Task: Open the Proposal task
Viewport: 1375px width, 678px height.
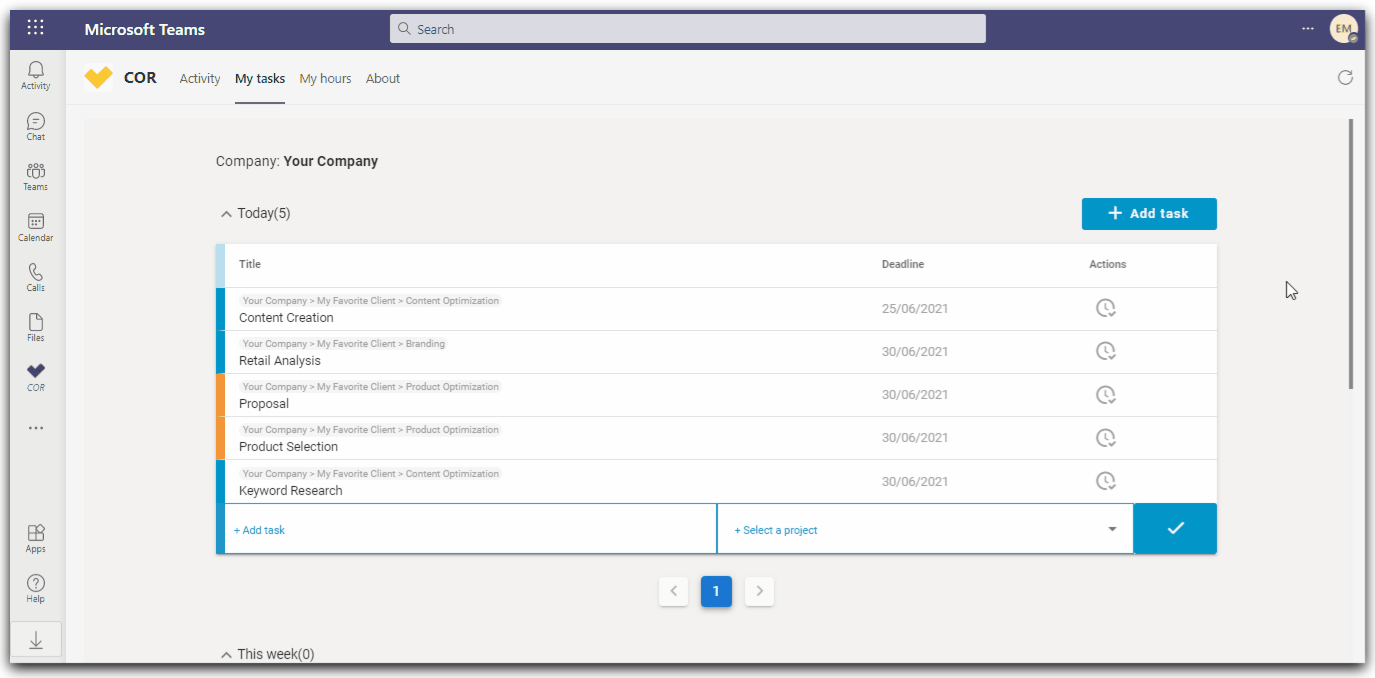Action: pyautogui.click(x=264, y=404)
